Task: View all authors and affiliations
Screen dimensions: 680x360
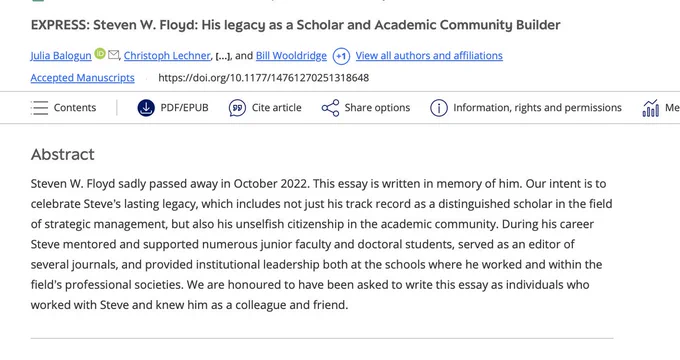Action: tap(429, 56)
